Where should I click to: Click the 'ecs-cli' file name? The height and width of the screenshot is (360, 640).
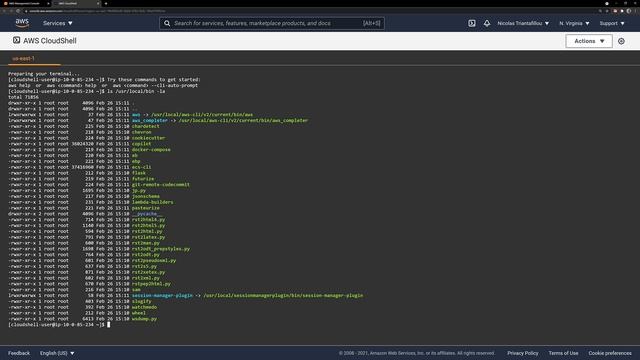click(x=142, y=167)
